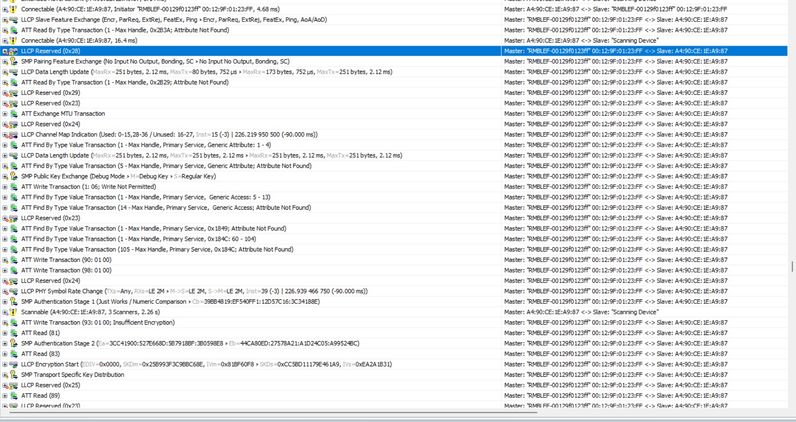Click the LLCP Encryption Start row icon

(13, 364)
